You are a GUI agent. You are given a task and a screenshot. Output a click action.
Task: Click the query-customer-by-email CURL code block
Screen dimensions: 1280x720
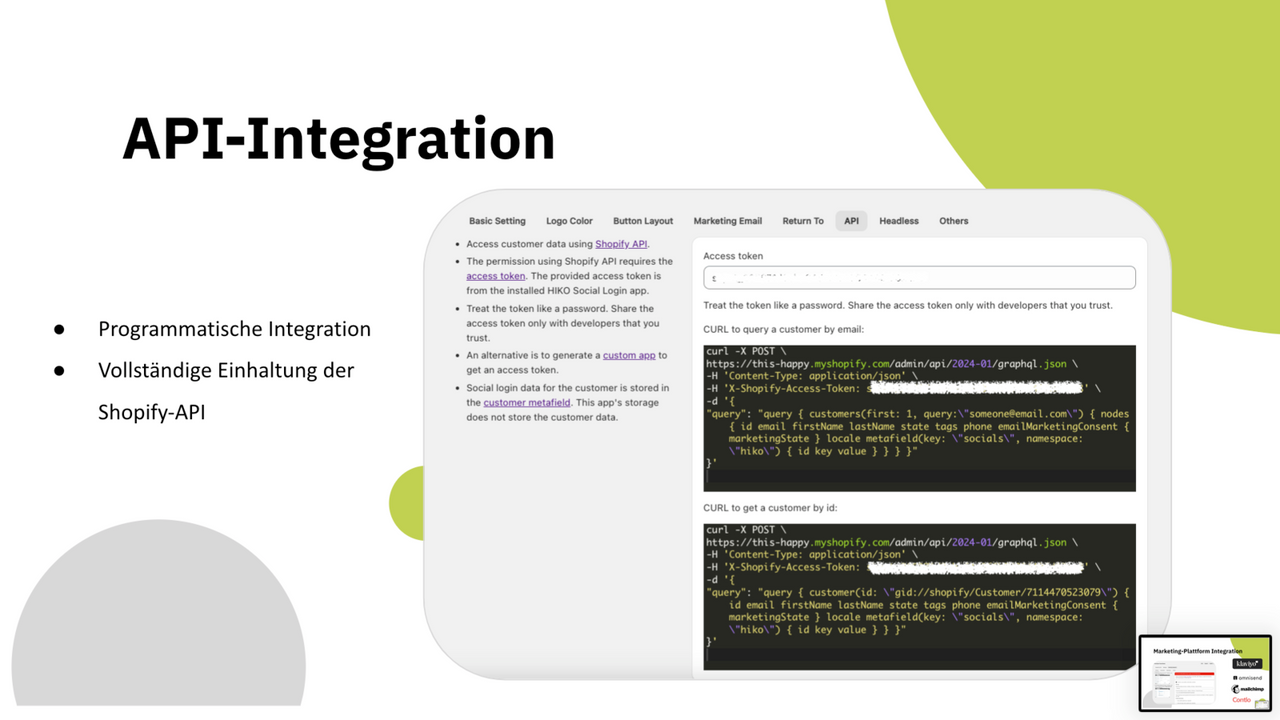point(919,418)
